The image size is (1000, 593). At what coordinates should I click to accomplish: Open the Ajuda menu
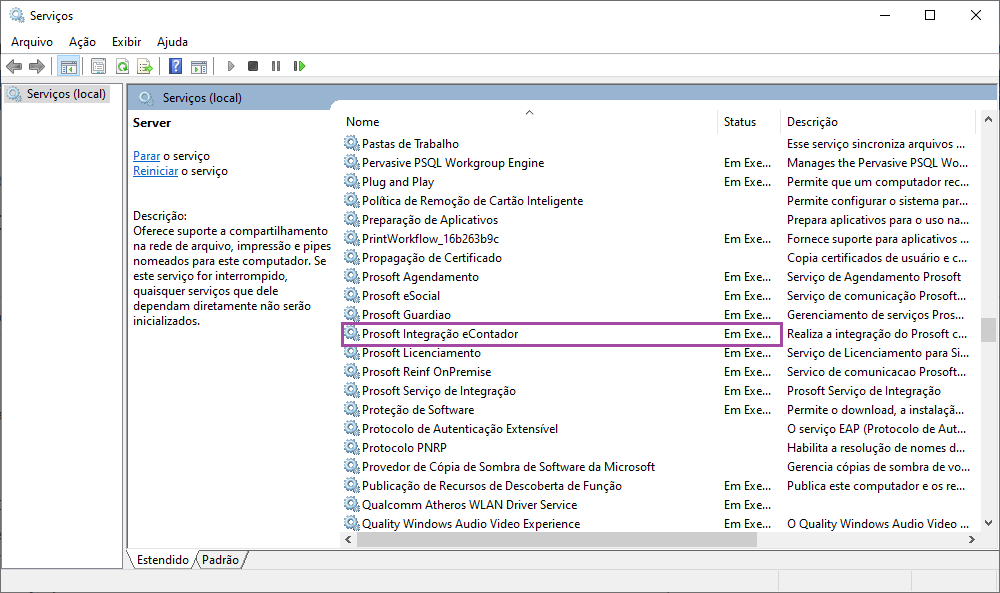(172, 42)
